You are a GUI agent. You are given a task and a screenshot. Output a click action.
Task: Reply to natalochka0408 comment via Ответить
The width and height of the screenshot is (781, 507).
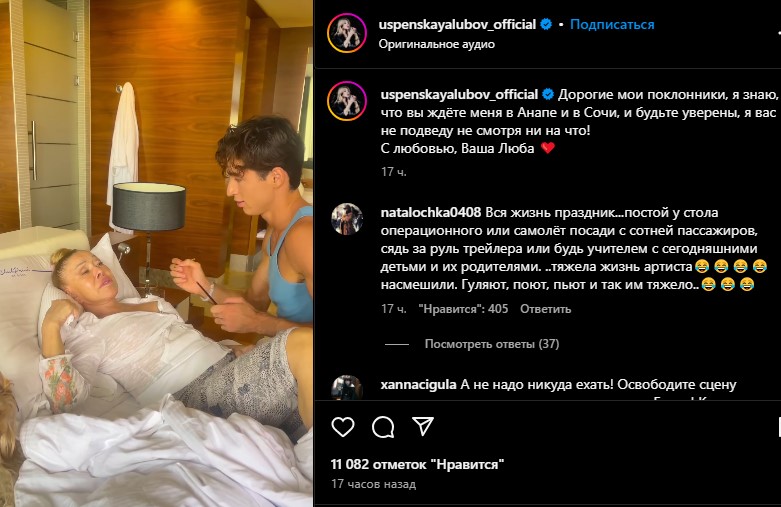click(545, 309)
